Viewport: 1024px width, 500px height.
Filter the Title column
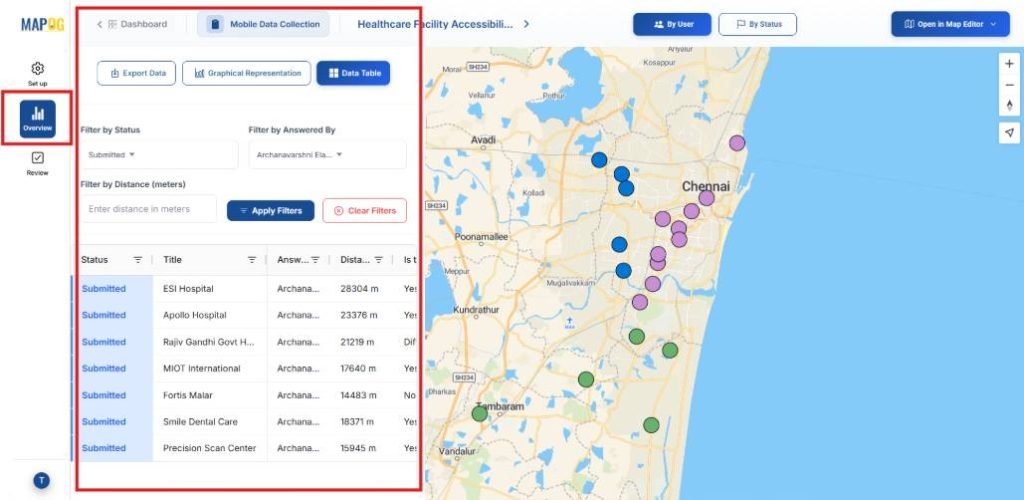pos(252,260)
